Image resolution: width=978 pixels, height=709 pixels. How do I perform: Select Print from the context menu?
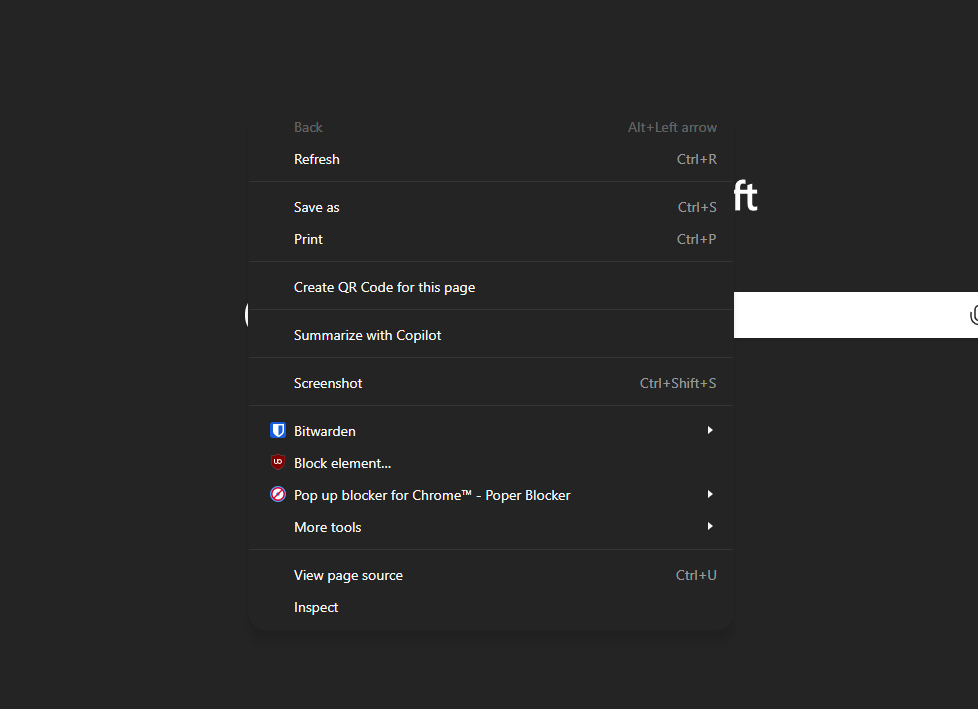click(x=308, y=239)
